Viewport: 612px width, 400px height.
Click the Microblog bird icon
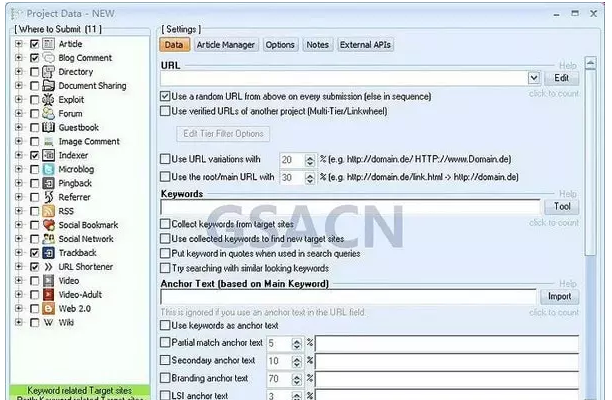[x=48, y=169]
